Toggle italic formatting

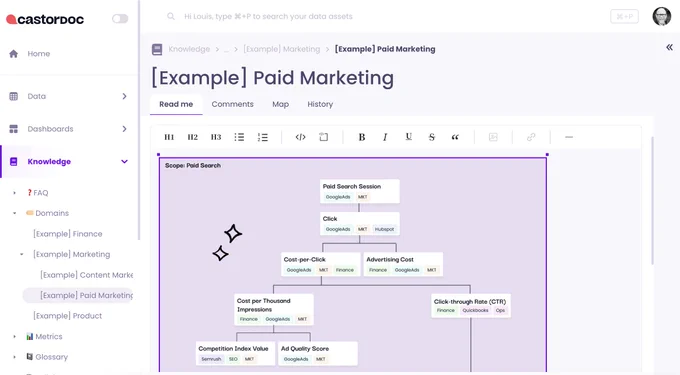pos(385,137)
